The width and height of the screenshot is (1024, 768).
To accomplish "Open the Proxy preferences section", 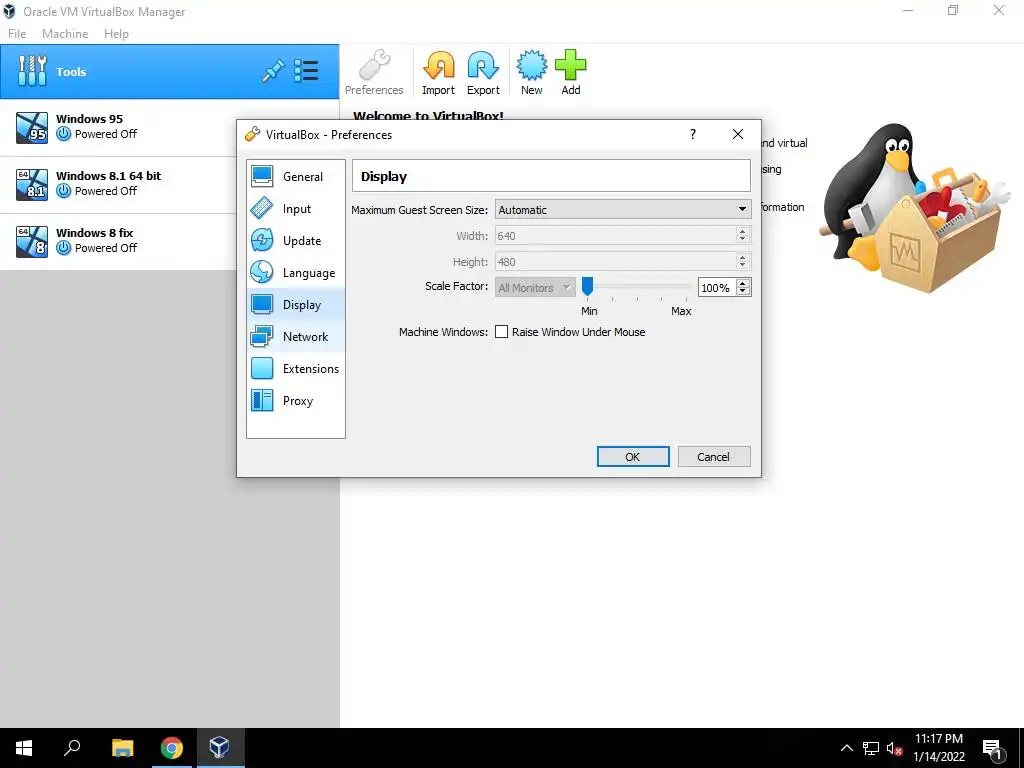I will pos(295,400).
